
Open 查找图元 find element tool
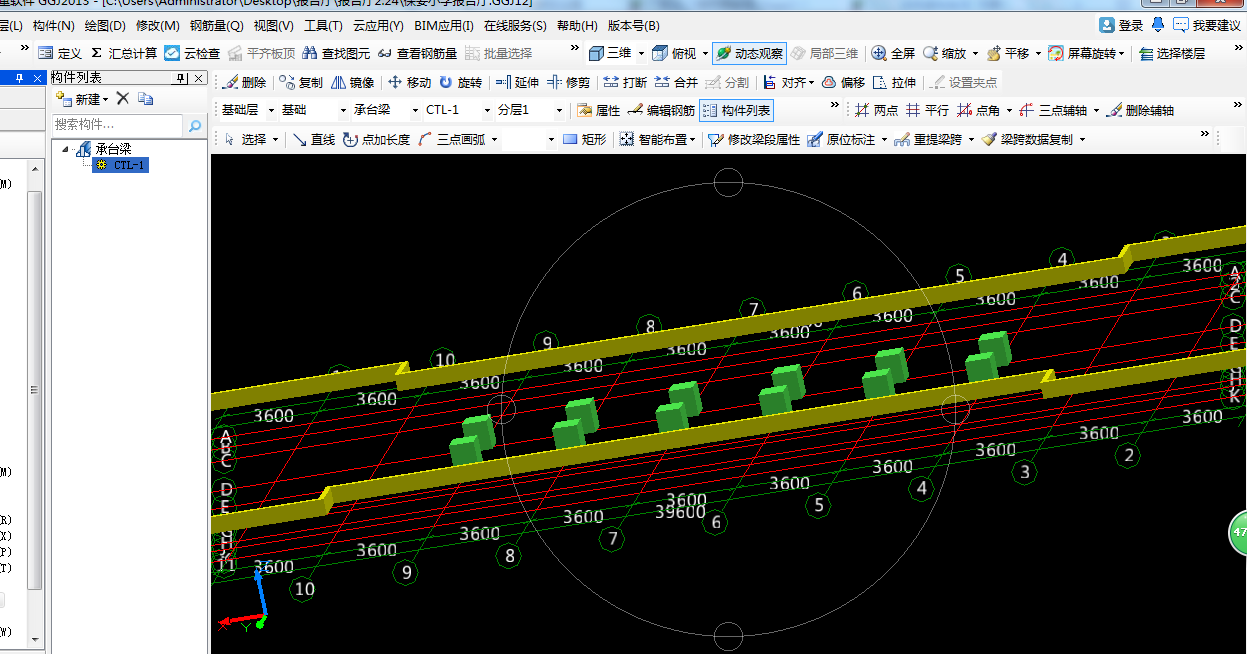(336, 53)
